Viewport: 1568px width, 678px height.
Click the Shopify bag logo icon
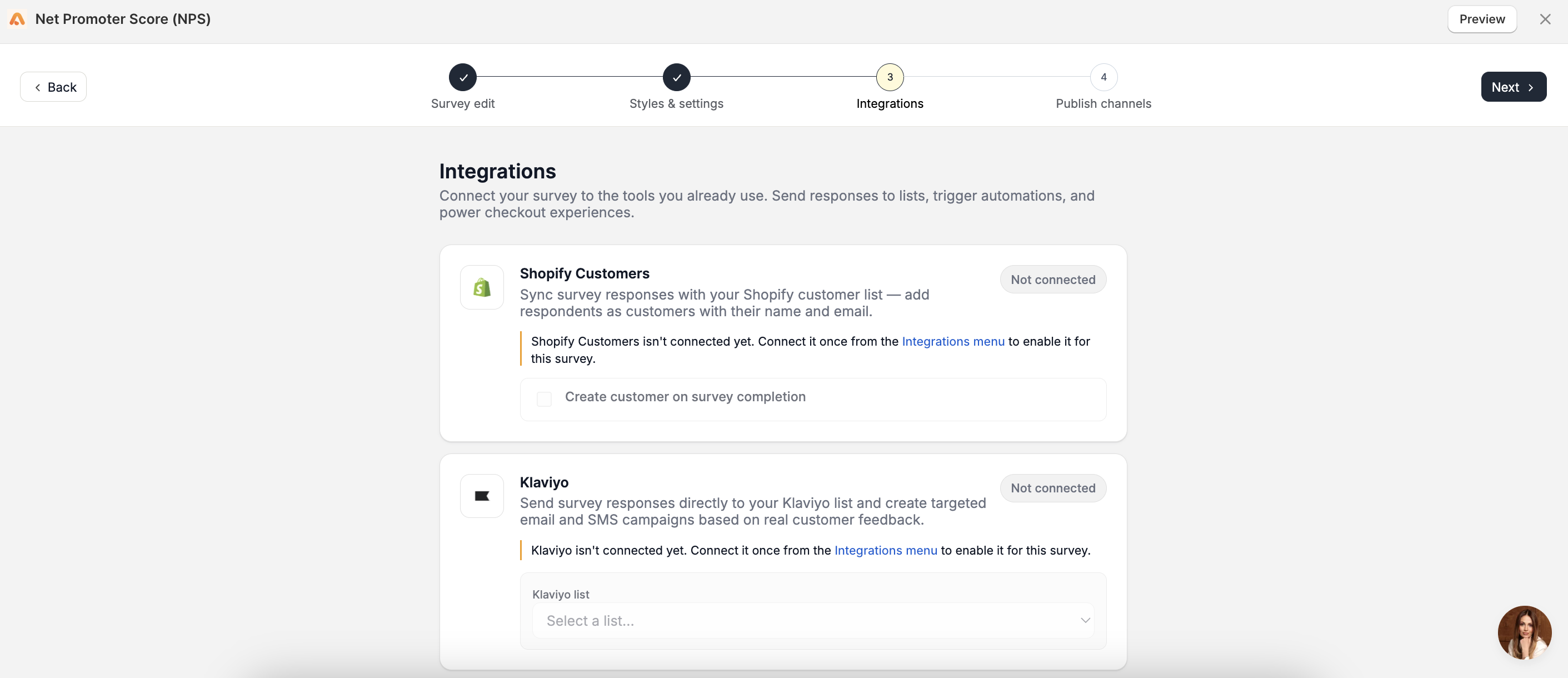click(482, 287)
